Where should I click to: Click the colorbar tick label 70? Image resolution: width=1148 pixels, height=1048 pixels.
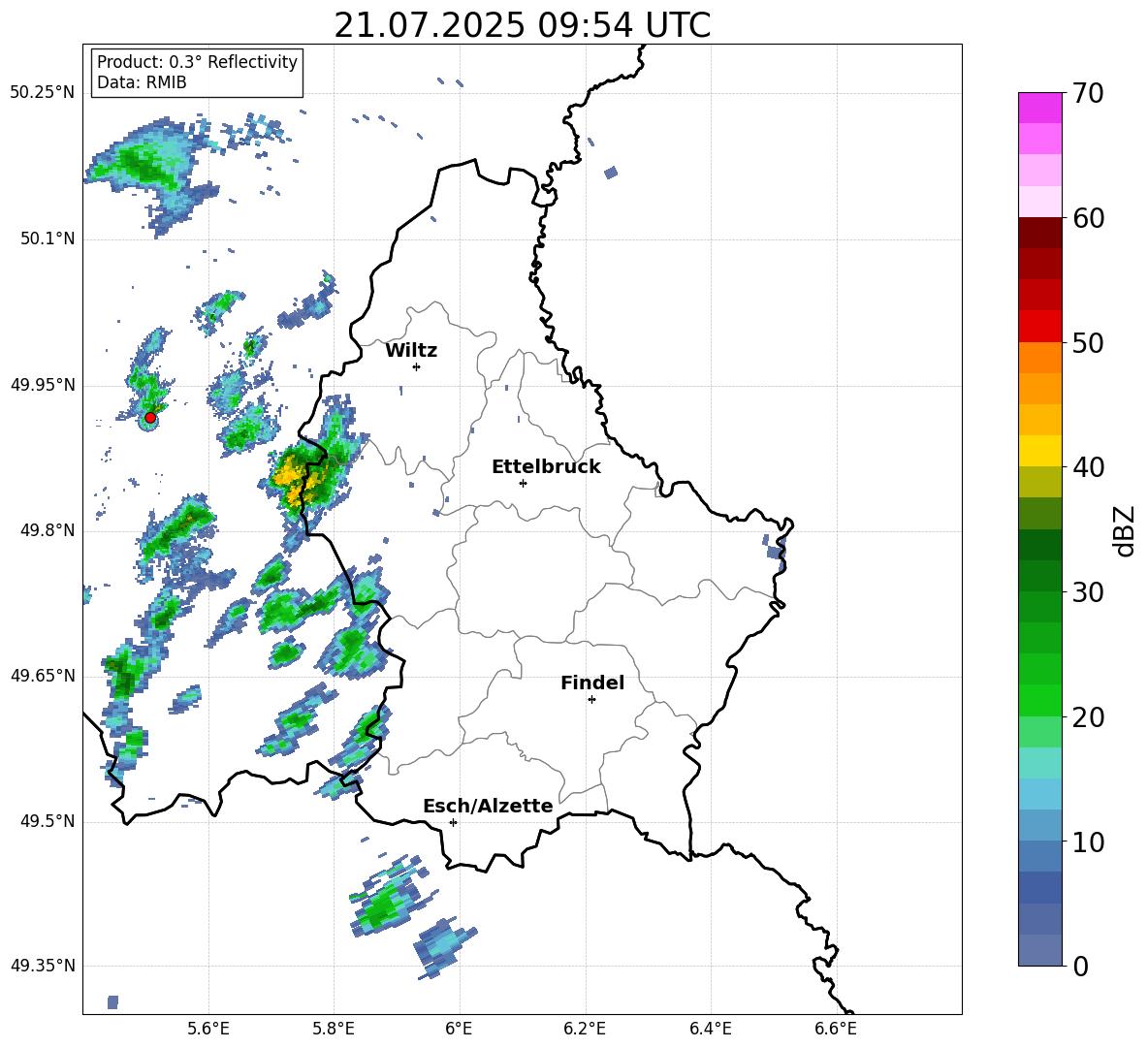click(x=1088, y=94)
